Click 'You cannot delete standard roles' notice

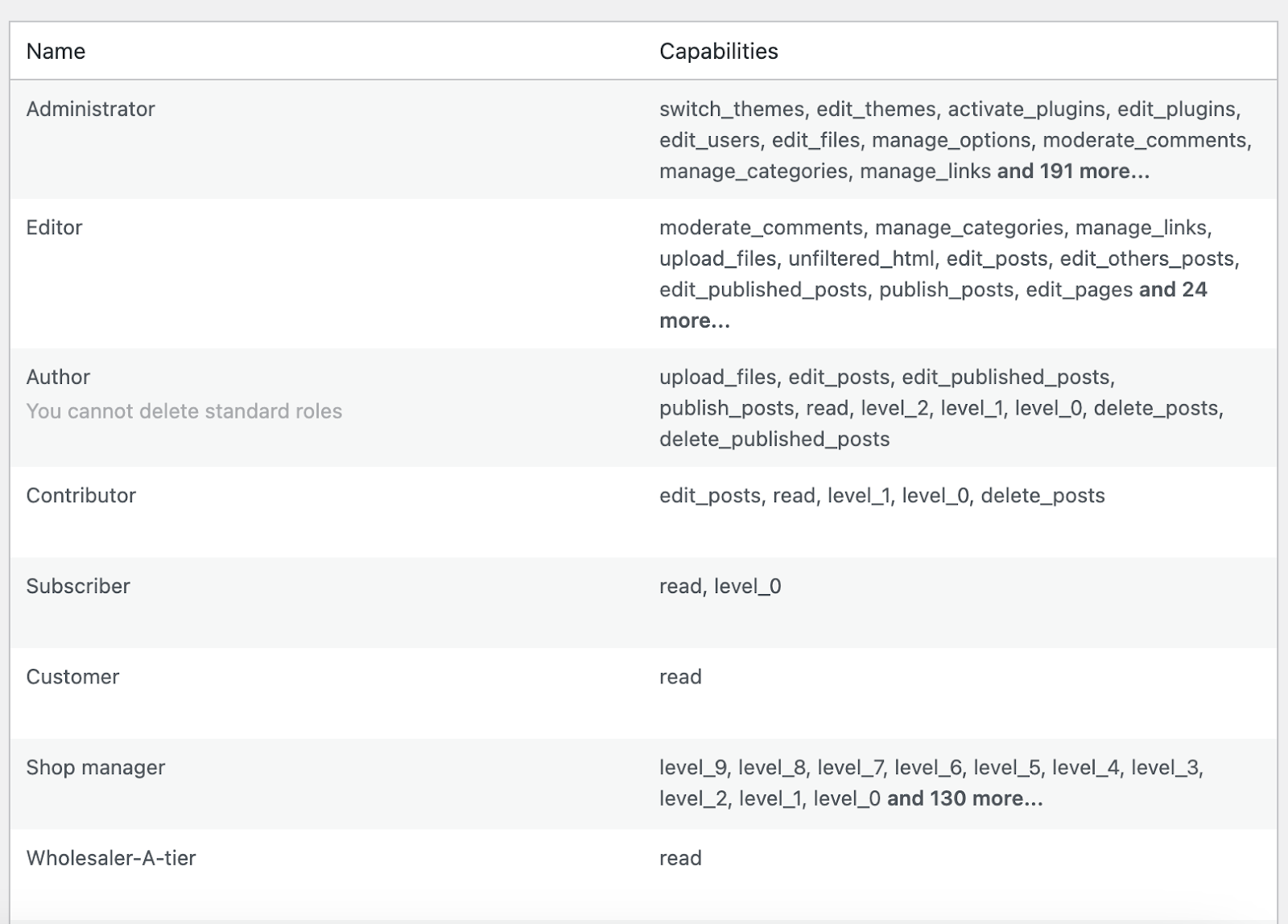[x=184, y=411]
